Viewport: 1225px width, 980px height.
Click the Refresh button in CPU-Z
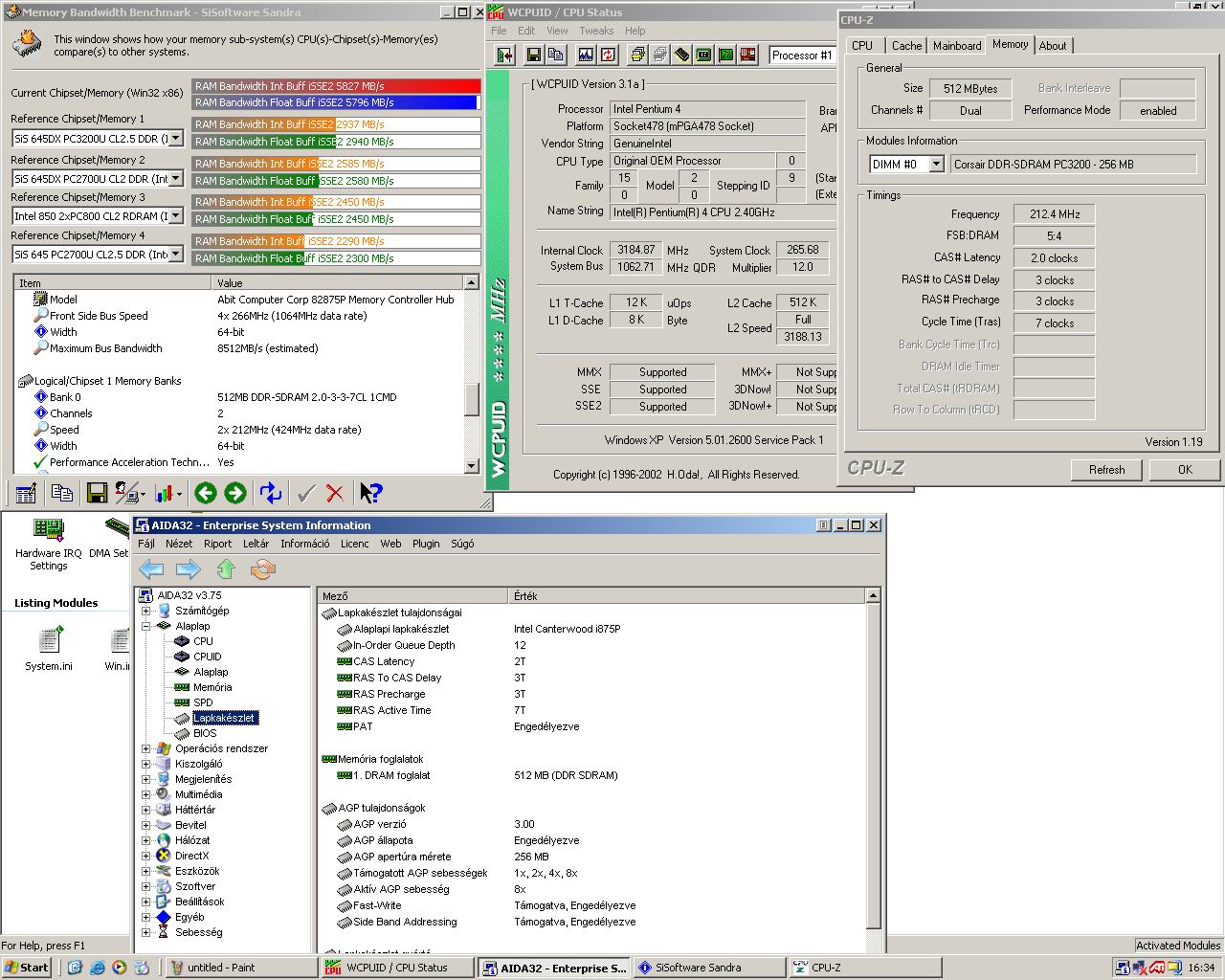[x=1106, y=469]
